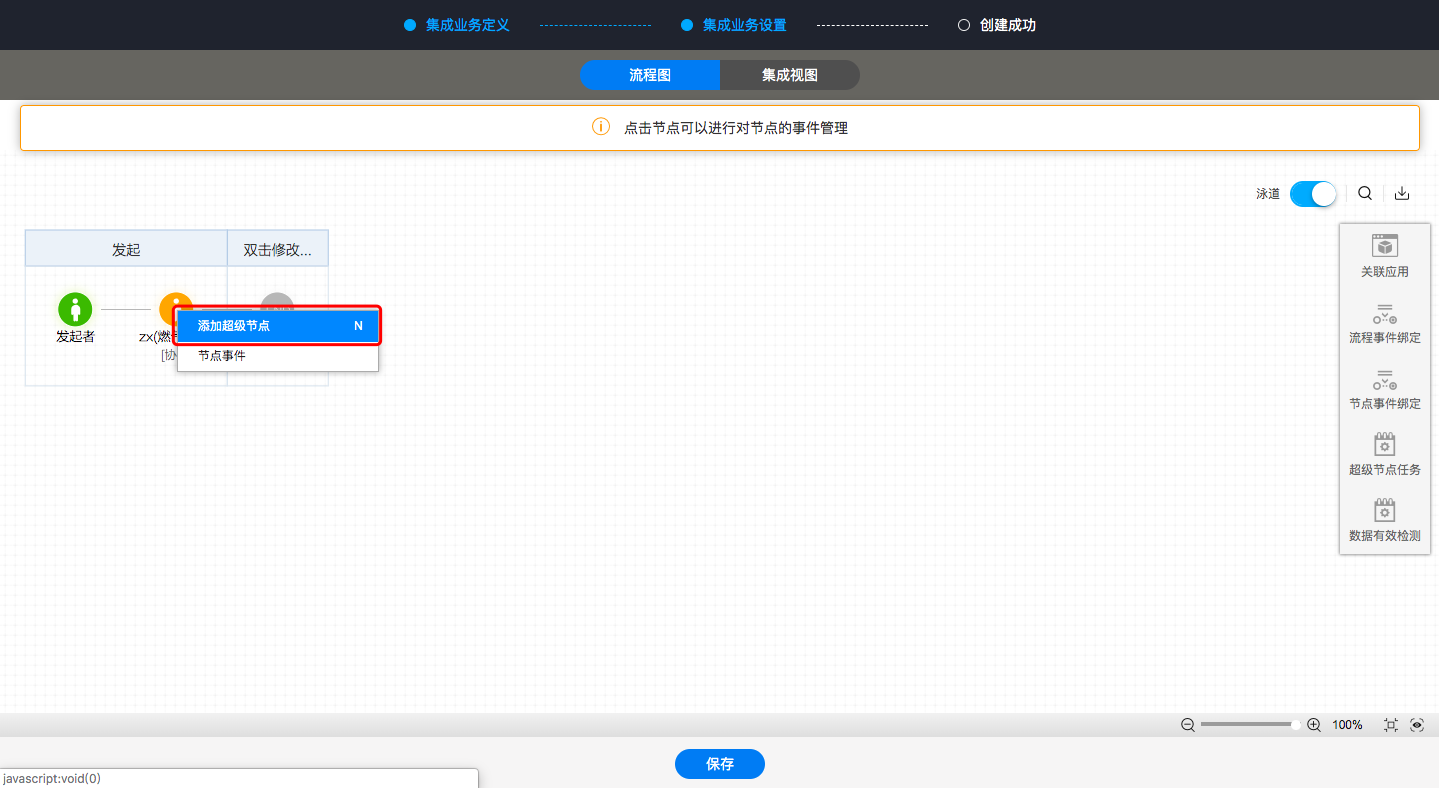Go to the 创建成功 step

tap(997, 25)
